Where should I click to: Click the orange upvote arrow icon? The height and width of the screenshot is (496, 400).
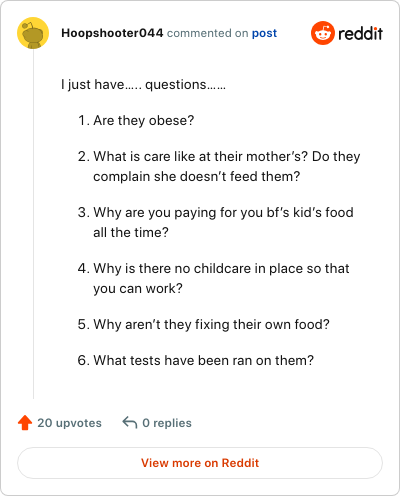point(25,423)
